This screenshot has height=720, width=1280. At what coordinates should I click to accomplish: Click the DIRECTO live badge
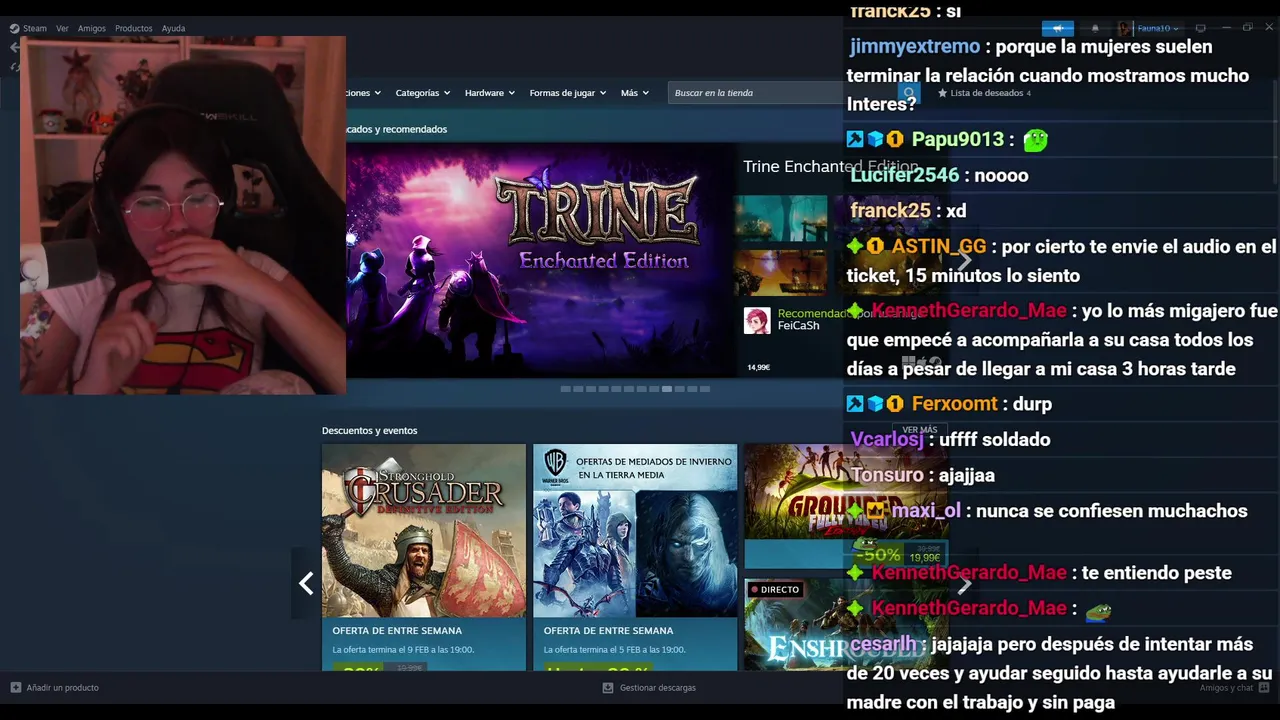[x=775, y=589]
